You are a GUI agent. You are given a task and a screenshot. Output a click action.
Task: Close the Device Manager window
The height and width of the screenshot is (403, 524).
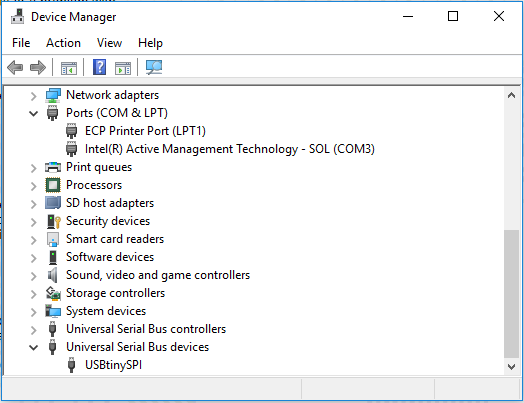[x=499, y=16]
